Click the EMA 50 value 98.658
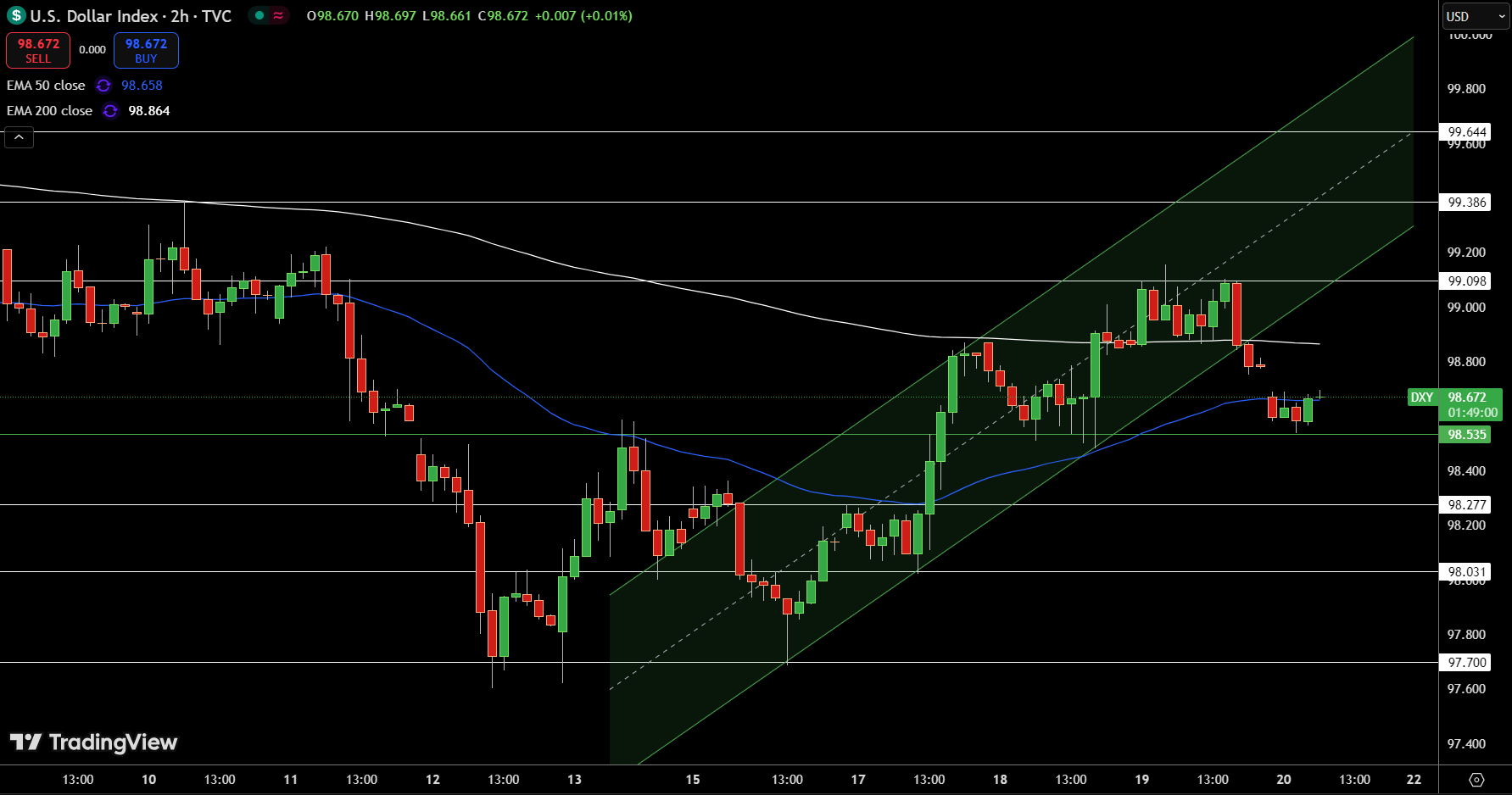The width and height of the screenshot is (1512, 795). [x=142, y=86]
